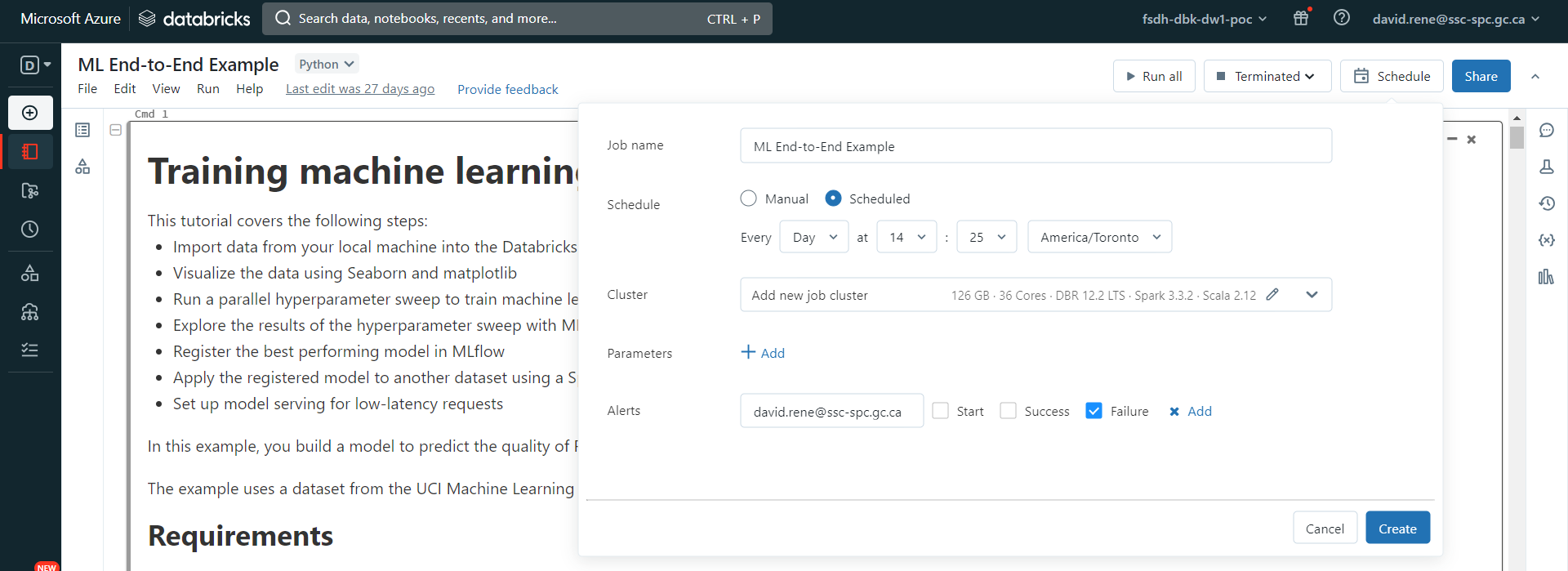This screenshot has height=571, width=1568.
Task: Open the File menu
Action: [x=87, y=89]
